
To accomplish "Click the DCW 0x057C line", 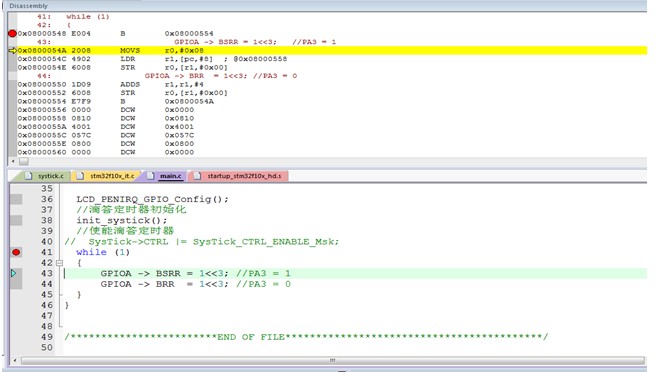I will point(106,135).
